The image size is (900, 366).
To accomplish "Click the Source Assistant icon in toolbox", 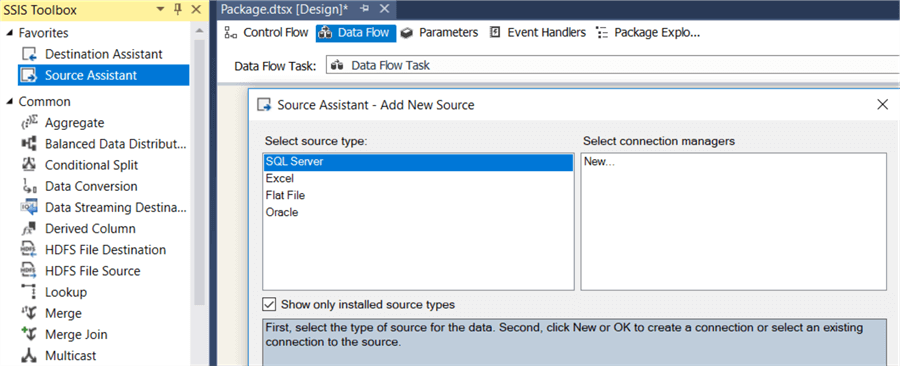I will (x=29, y=76).
